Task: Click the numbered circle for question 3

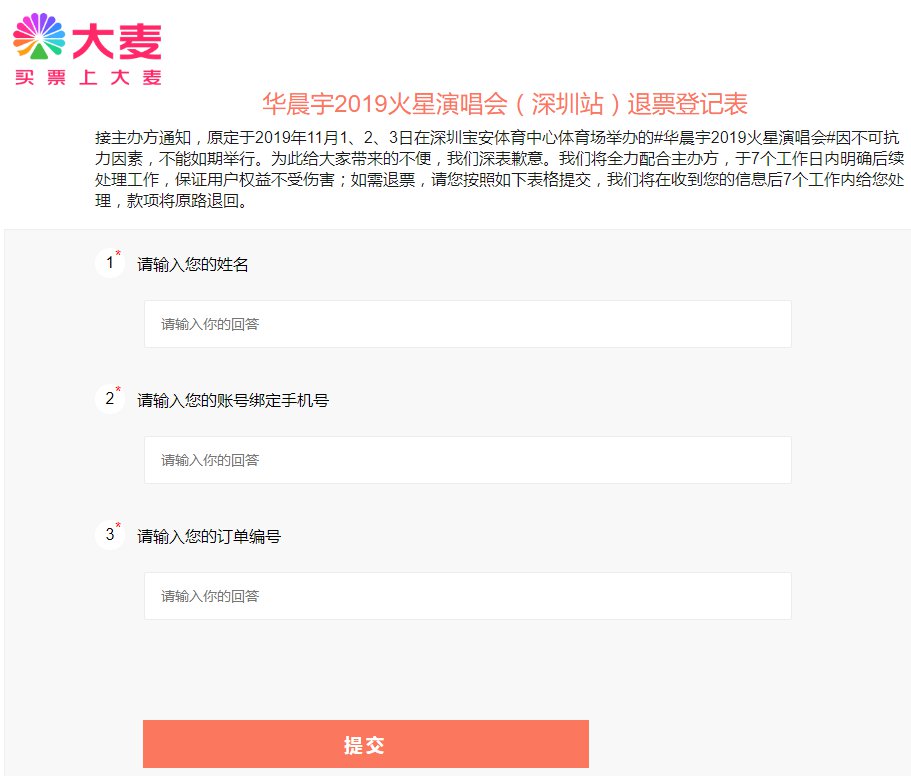Action: (x=109, y=536)
